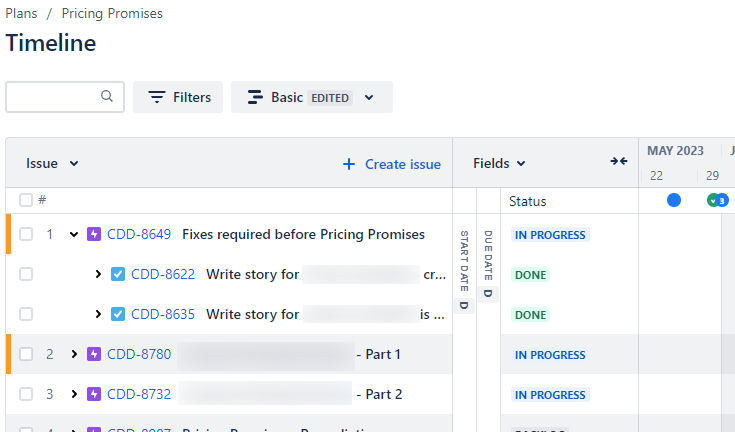Collapse fields with the inward arrows icon
735x432 pixels.
(619, 161)
